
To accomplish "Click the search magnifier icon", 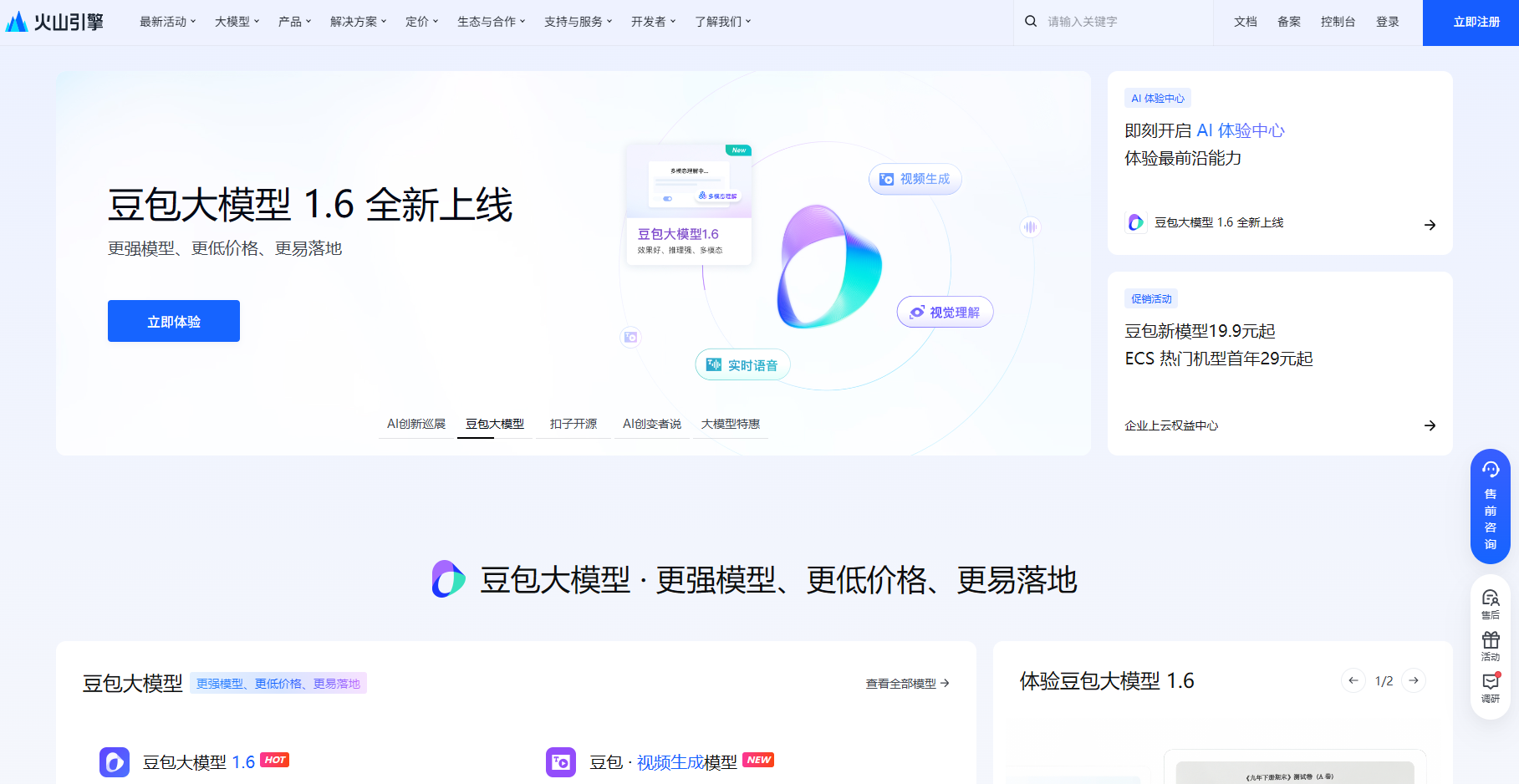I will click(x=1031, y=21).
